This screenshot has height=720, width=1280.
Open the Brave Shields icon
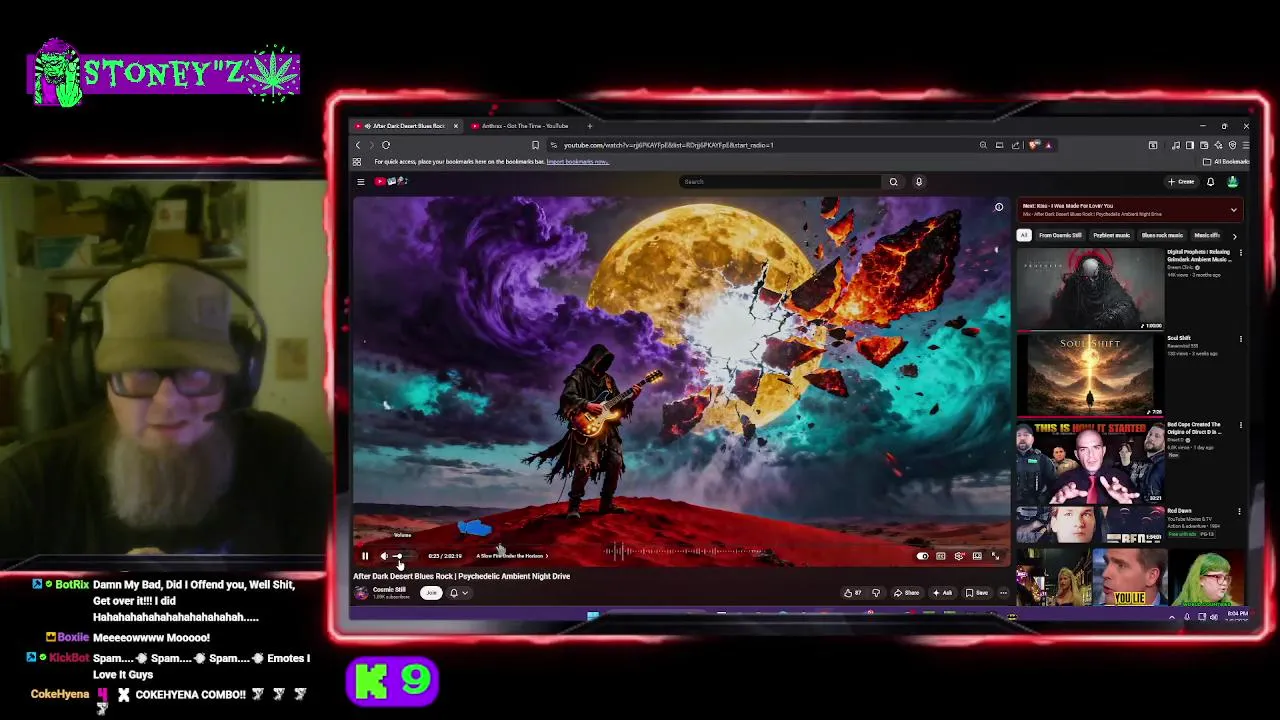coord(1034,145)
